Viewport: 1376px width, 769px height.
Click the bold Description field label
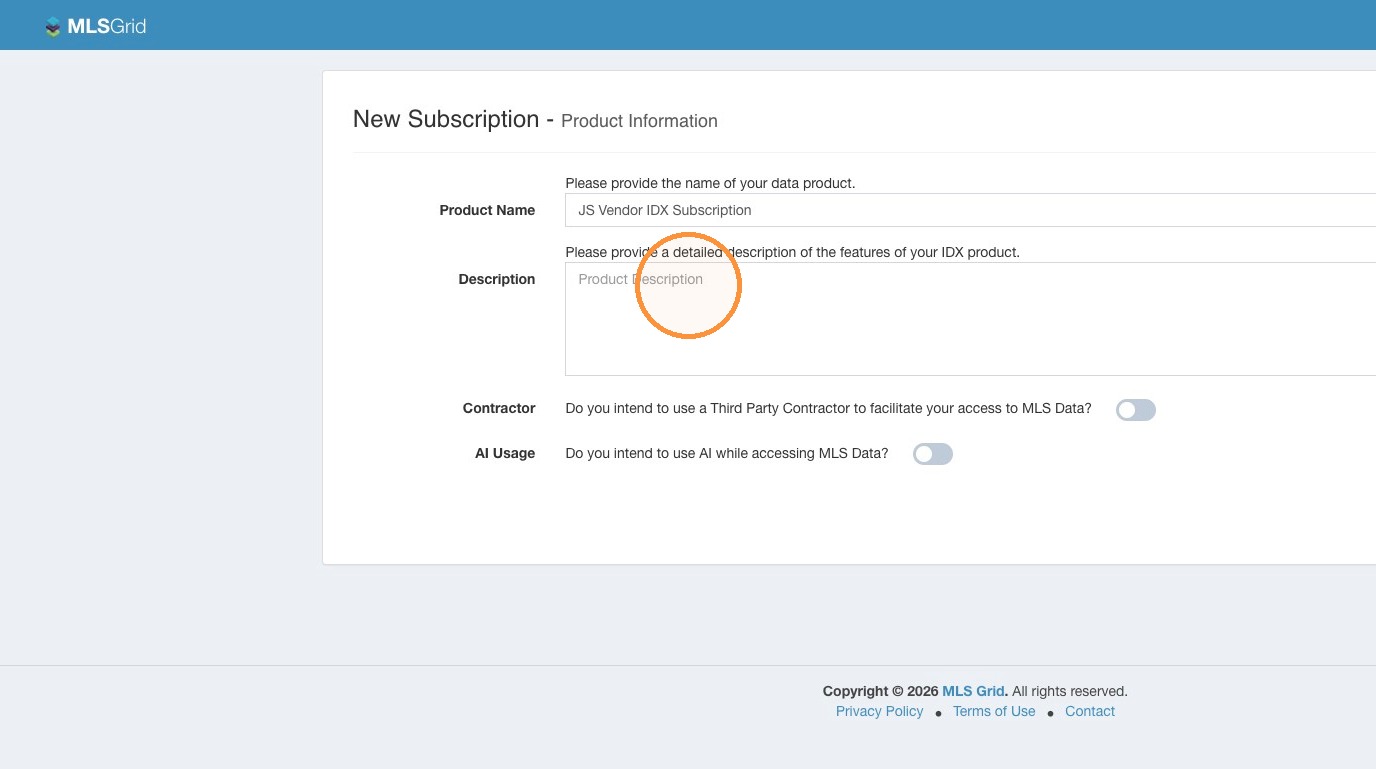click(497, 279)
